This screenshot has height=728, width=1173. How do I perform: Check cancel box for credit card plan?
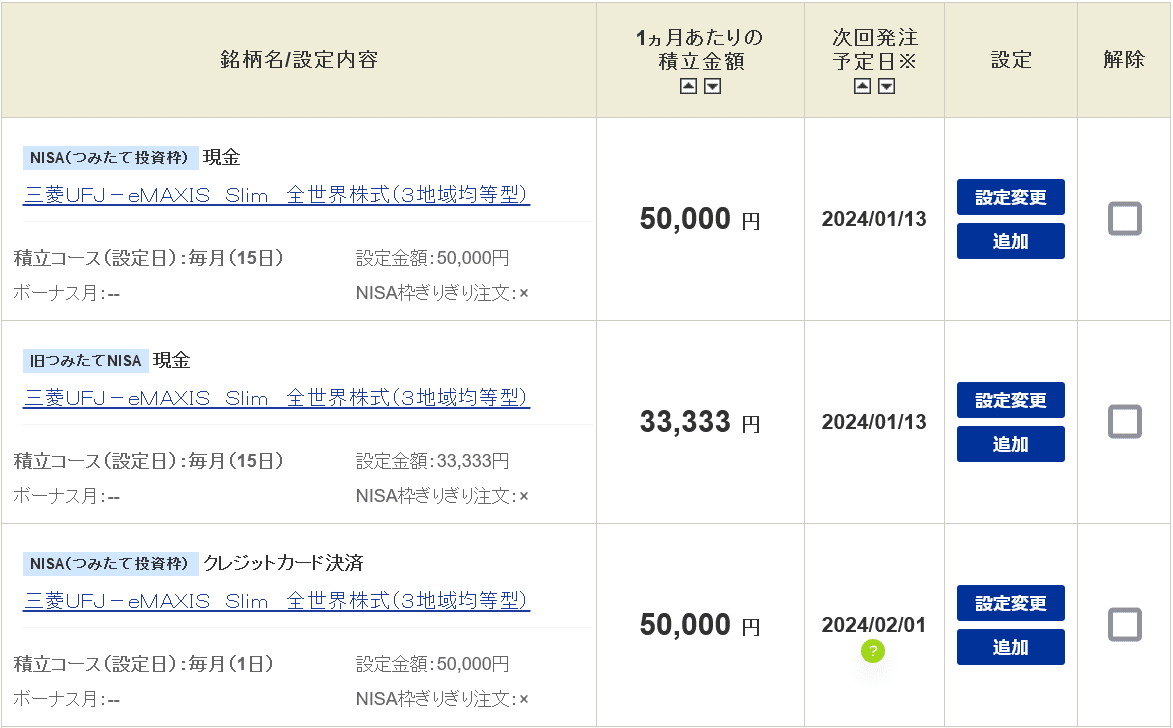point(1124,624)
